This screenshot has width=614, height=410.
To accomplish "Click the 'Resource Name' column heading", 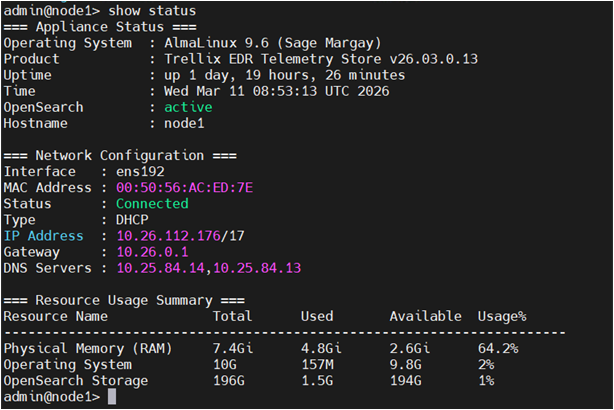I will pyautogui.click(x=56, y=316).
